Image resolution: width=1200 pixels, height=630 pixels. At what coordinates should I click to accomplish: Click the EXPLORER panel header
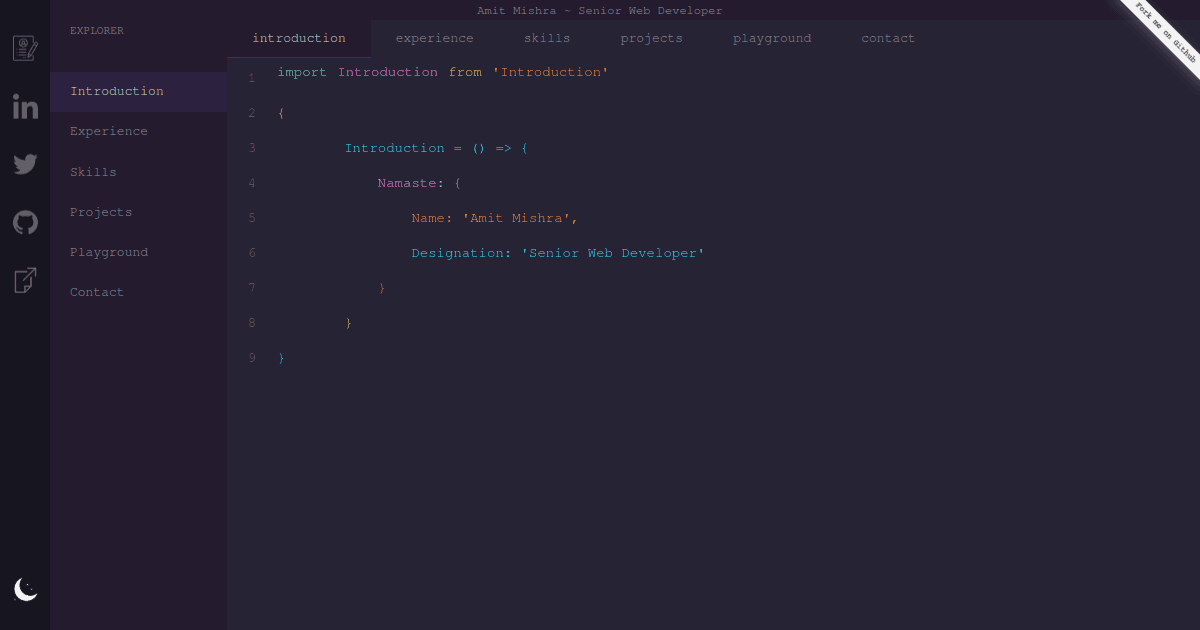coord(96,30)
